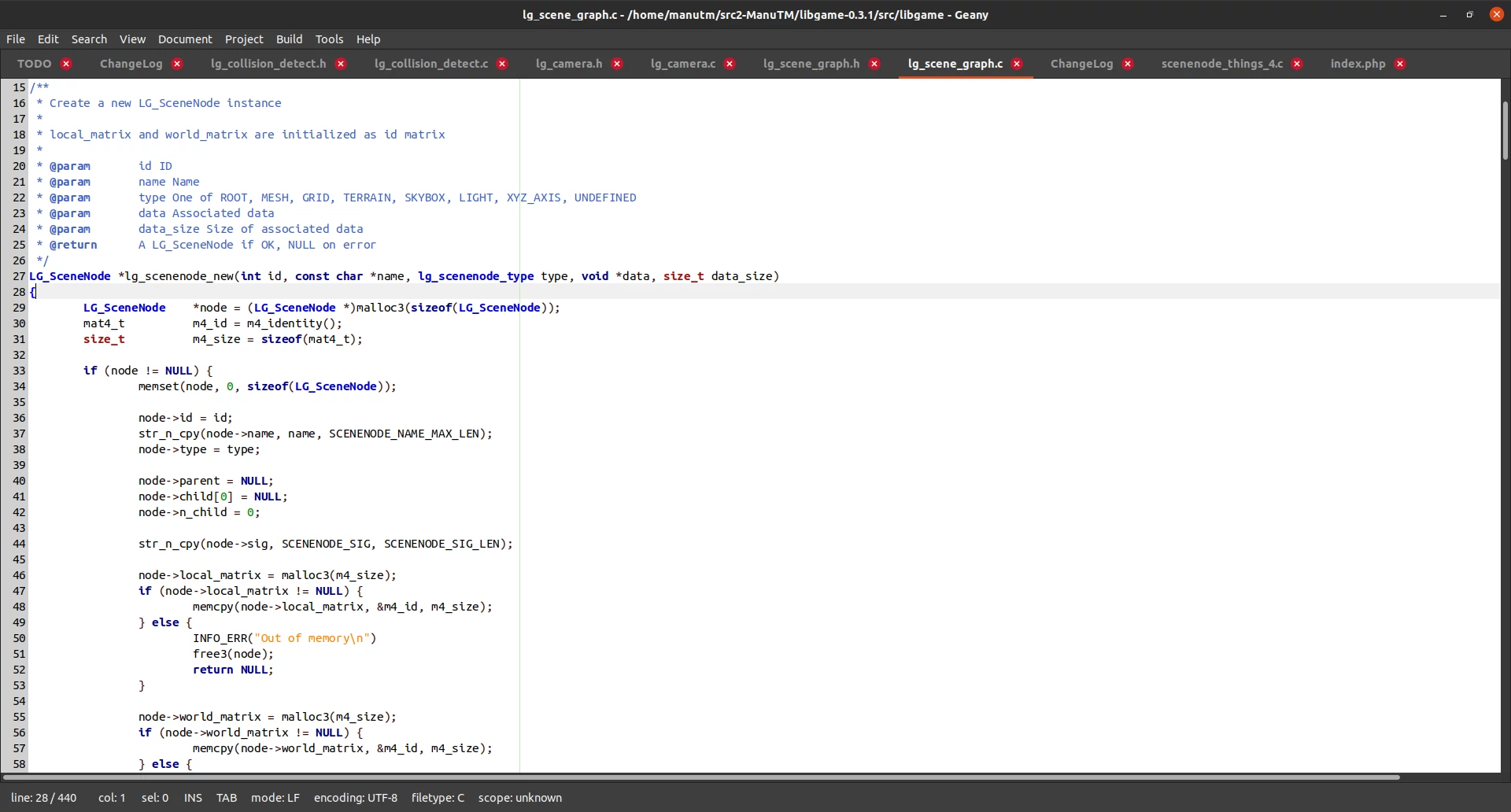Close the lg_scene_graph.h tab
The height and width of the screenshot is (812, 1511).
click(875, 64)
